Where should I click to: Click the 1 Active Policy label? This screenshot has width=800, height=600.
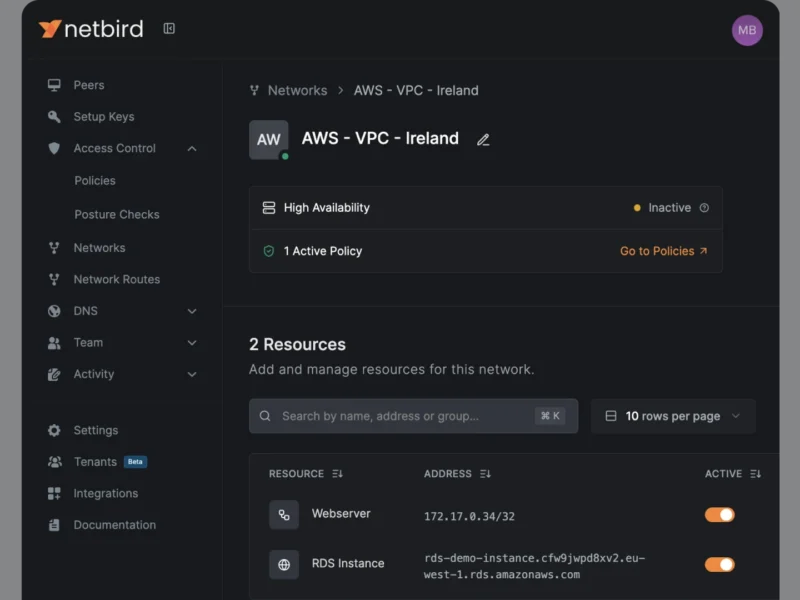323,251
